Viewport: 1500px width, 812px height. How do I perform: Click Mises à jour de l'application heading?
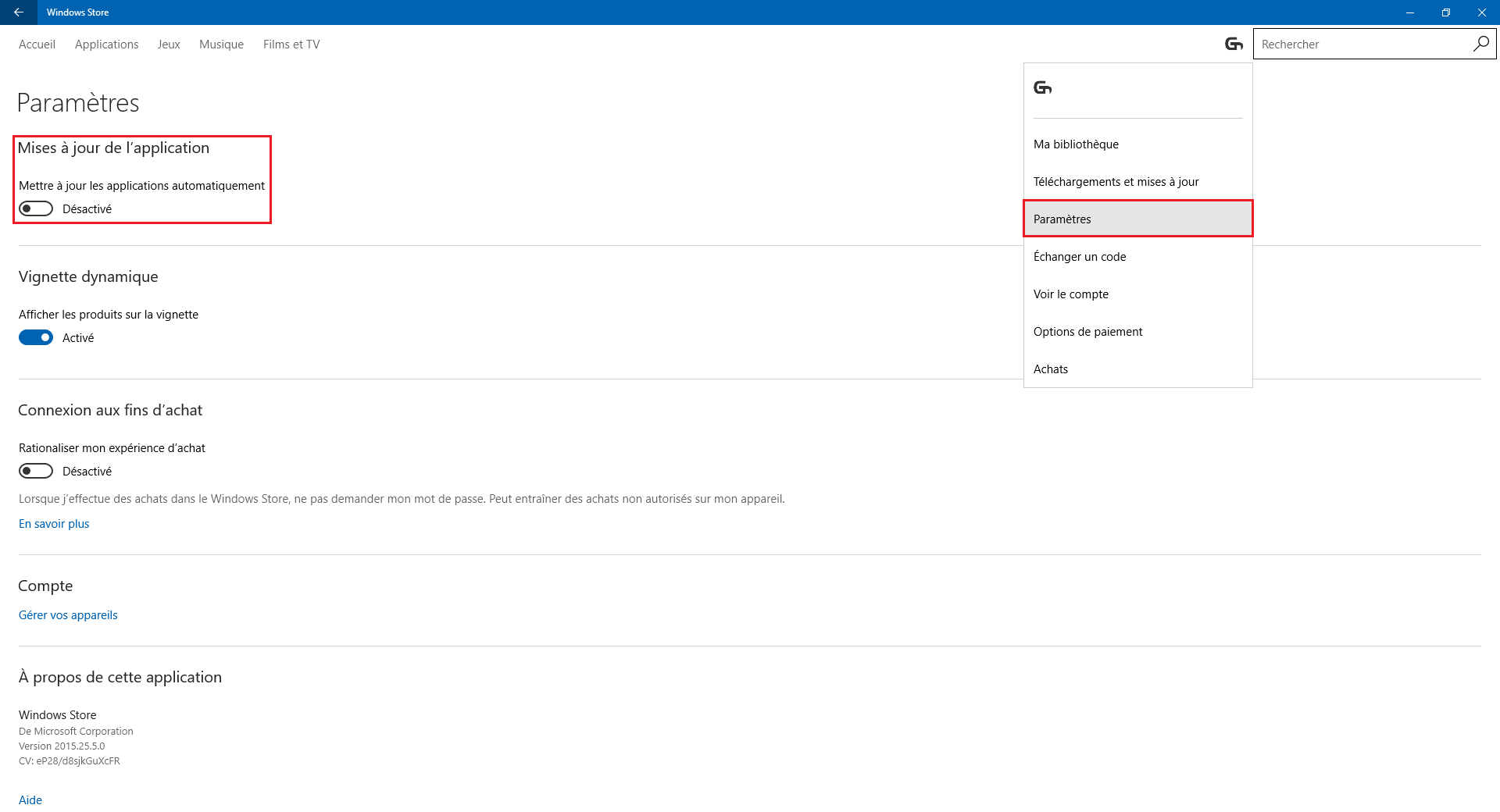(x=113, y=148)
